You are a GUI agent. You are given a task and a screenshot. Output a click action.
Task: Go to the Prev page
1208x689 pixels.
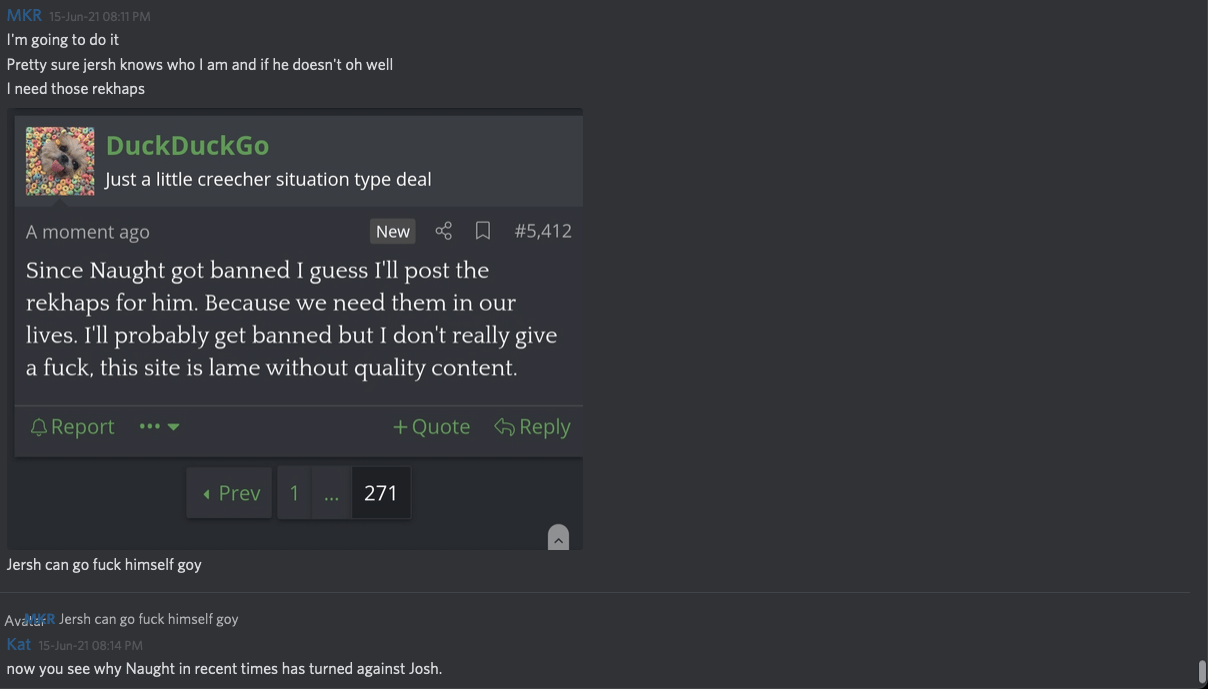point(230,493)
